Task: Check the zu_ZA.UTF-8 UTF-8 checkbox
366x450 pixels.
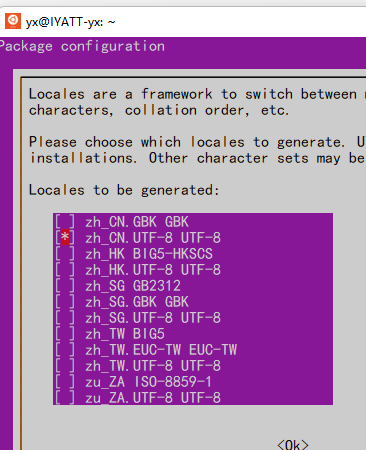Action: (65, 397)
